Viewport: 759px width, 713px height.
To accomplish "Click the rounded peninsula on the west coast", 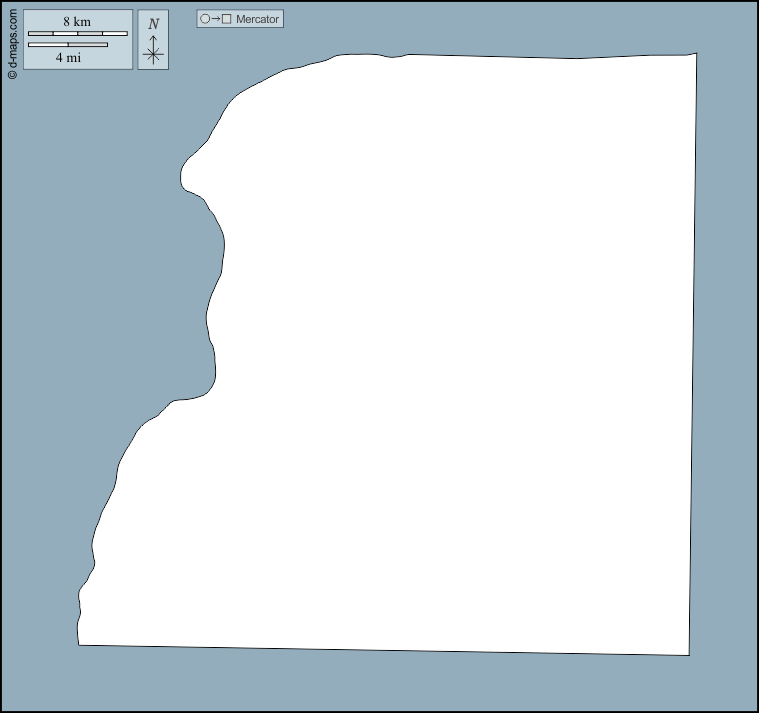I will click(192, 177).
